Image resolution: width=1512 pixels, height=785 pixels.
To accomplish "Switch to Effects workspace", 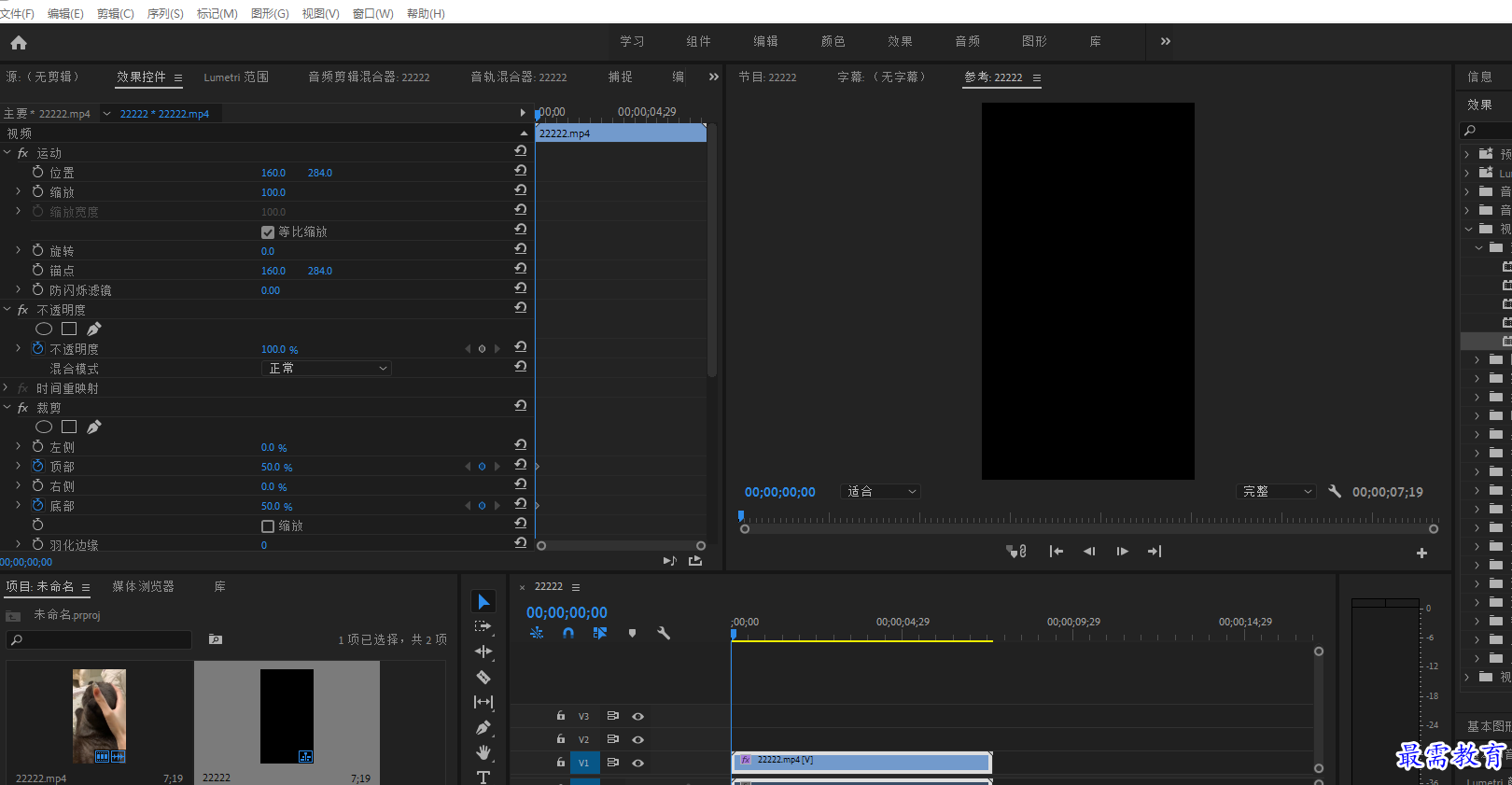I will pyautogui.click(x=901, y=42).
